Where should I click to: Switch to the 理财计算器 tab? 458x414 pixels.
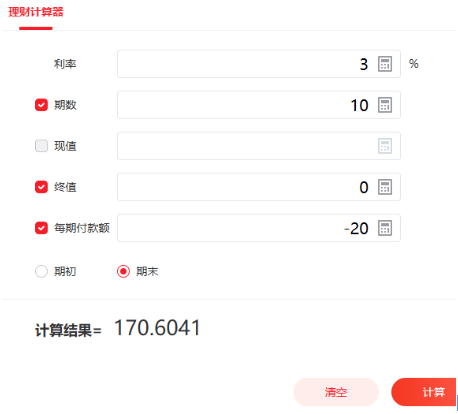[36, 12]
